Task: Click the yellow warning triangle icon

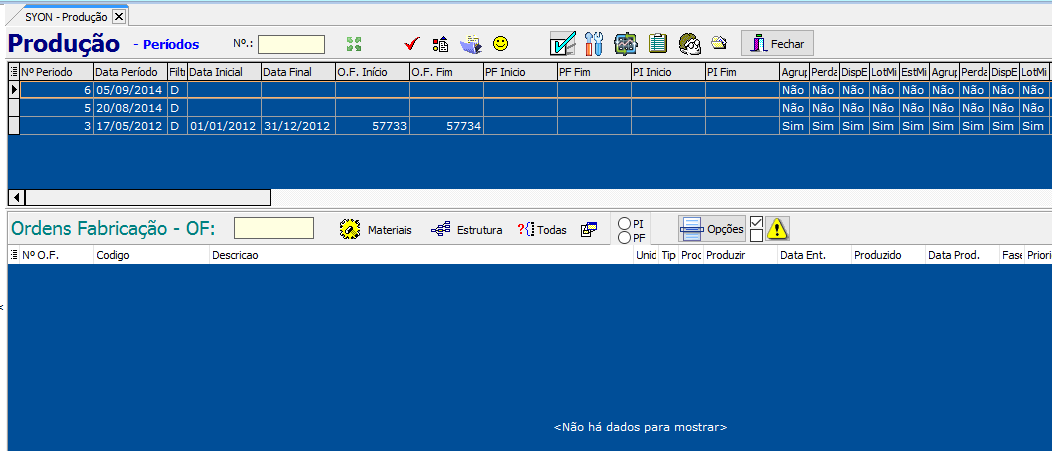Action: 778,229
